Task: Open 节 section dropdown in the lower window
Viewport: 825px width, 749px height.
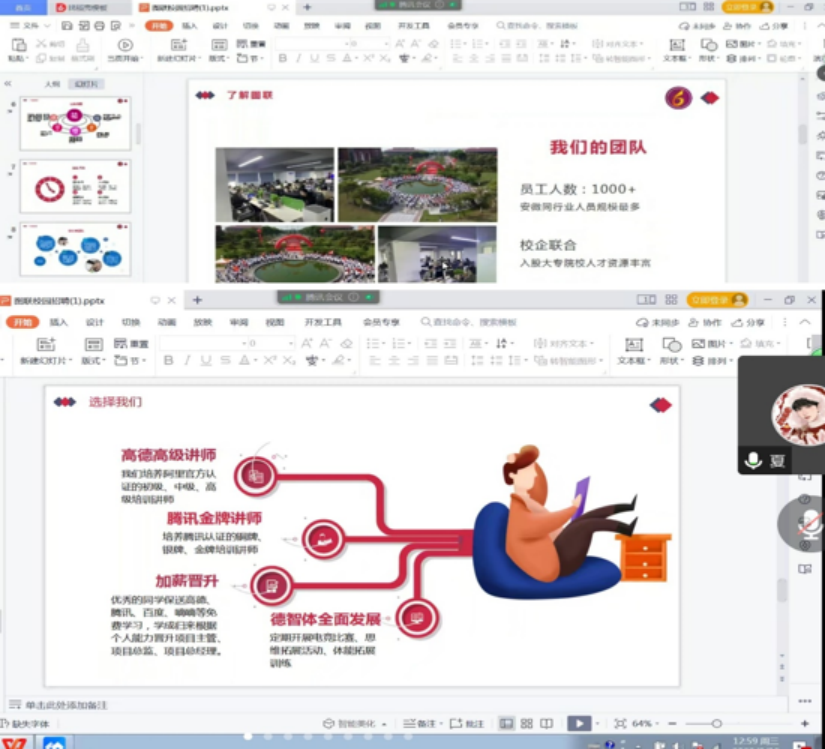Action: [x=130, y=361]
